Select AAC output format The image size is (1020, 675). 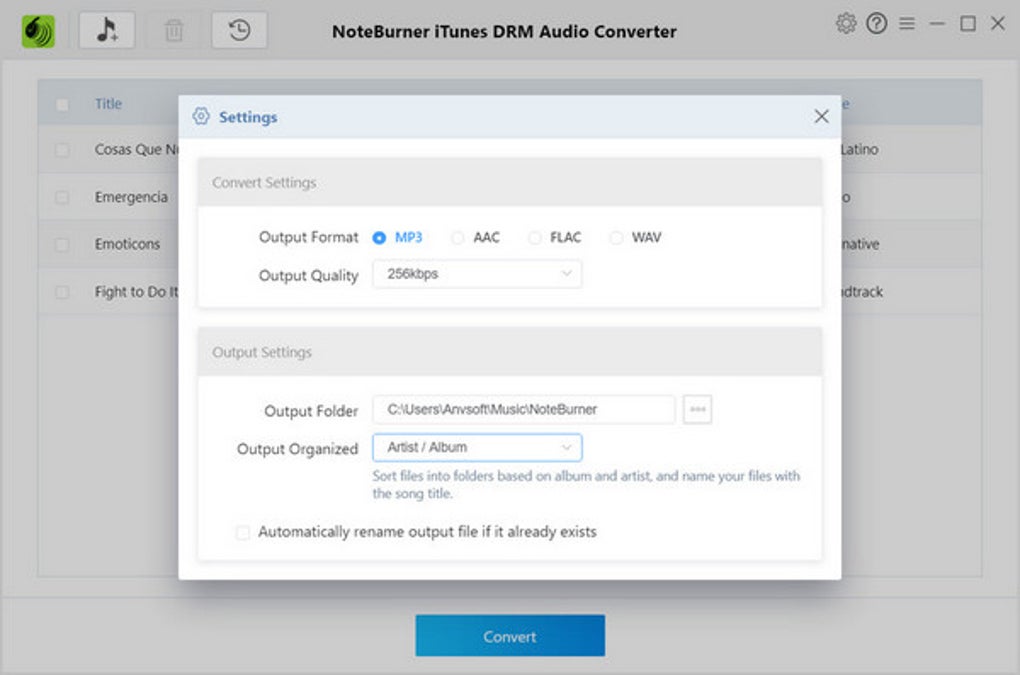click(458, 238)
